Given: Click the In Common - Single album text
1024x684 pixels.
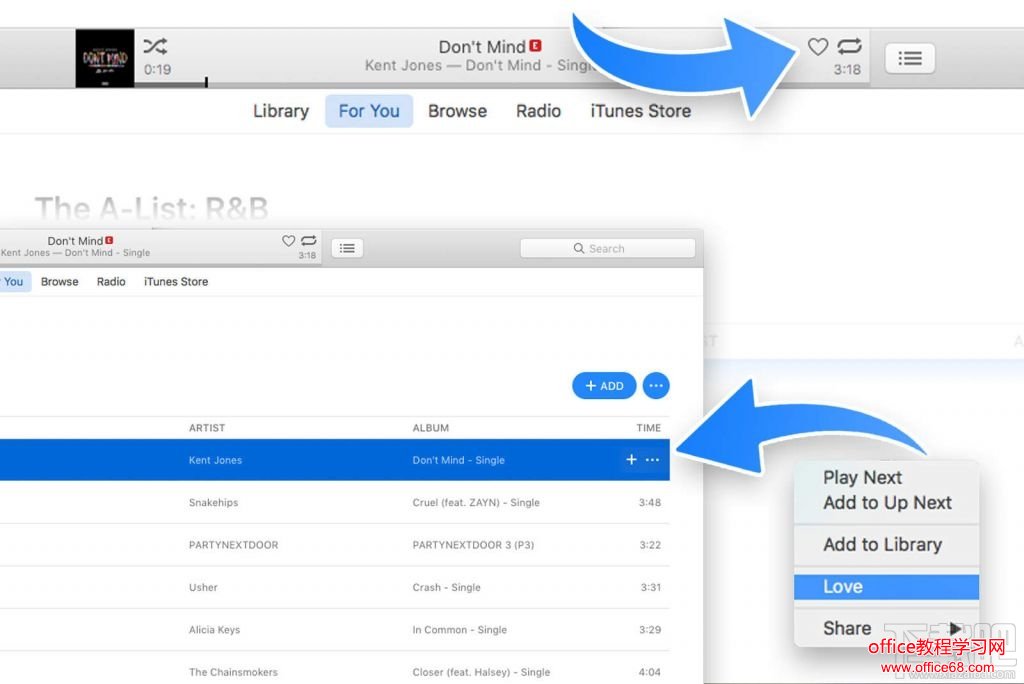Looking at the screenshot, I should 459,630.
